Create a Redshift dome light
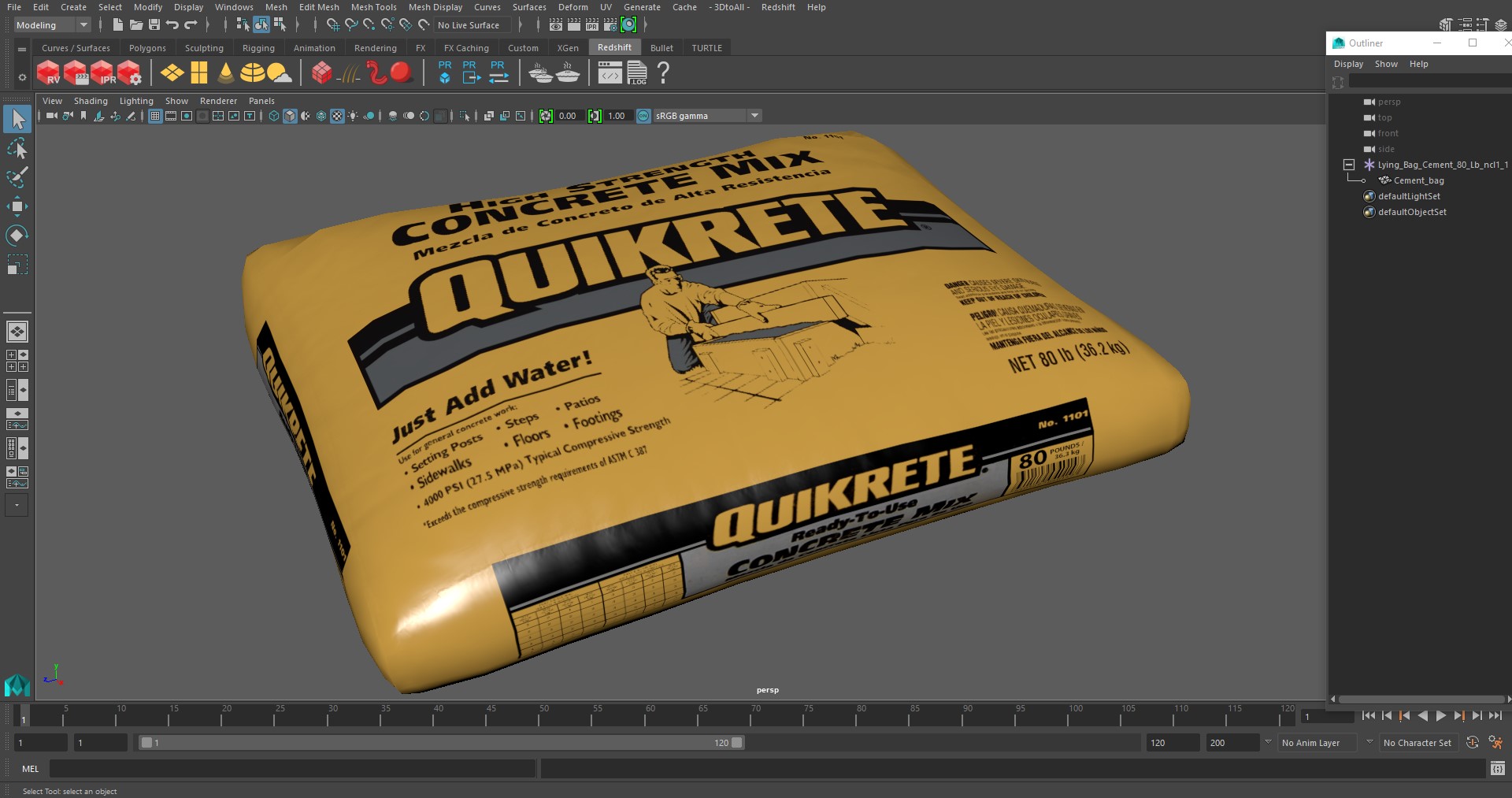Image resolution: width=1512 pixels, height=798 pixels. tap(252, 73)
